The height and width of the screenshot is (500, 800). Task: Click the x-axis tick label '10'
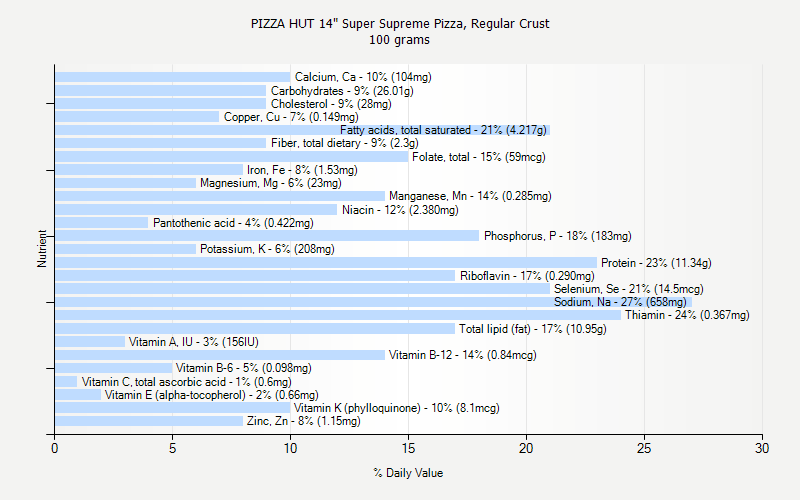290,448
